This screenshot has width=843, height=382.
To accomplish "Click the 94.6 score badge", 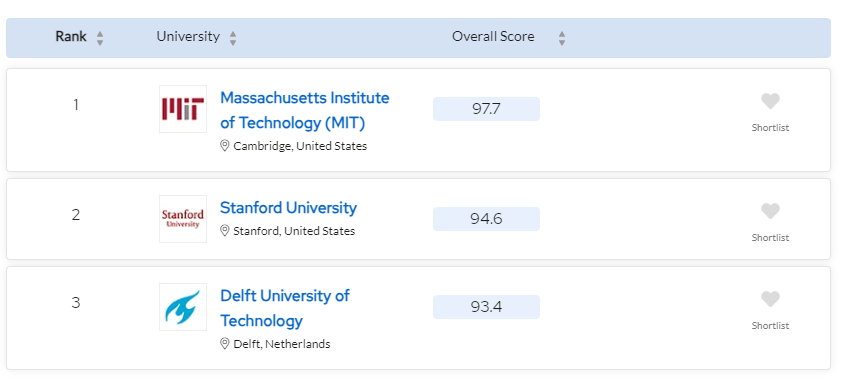I will click(486, 219).
